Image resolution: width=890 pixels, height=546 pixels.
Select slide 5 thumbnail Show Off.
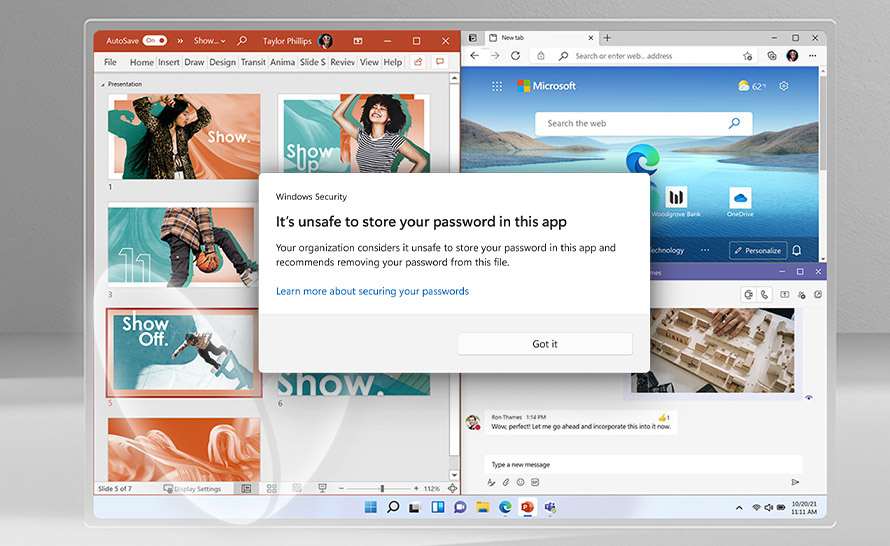click(x=184, y=352)
